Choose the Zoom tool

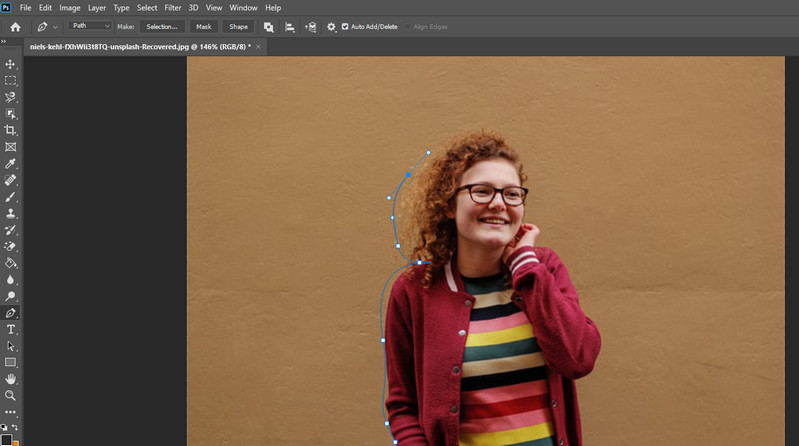[11, 395]
